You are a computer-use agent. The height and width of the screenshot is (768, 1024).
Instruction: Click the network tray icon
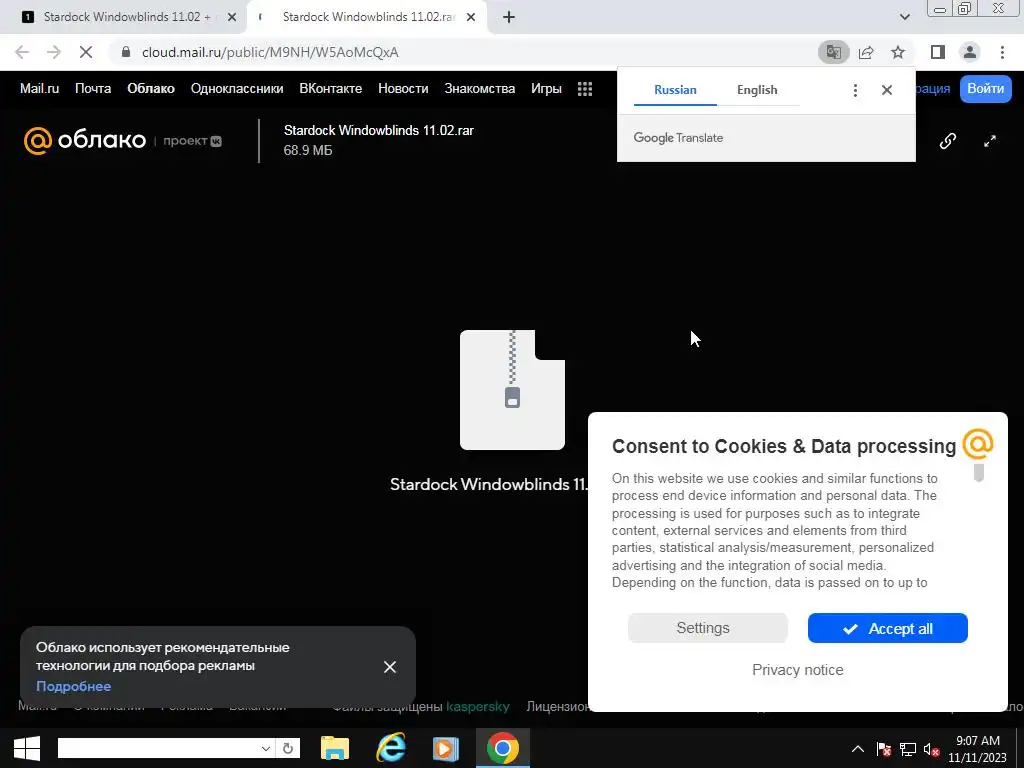click(x=908, y=750)
